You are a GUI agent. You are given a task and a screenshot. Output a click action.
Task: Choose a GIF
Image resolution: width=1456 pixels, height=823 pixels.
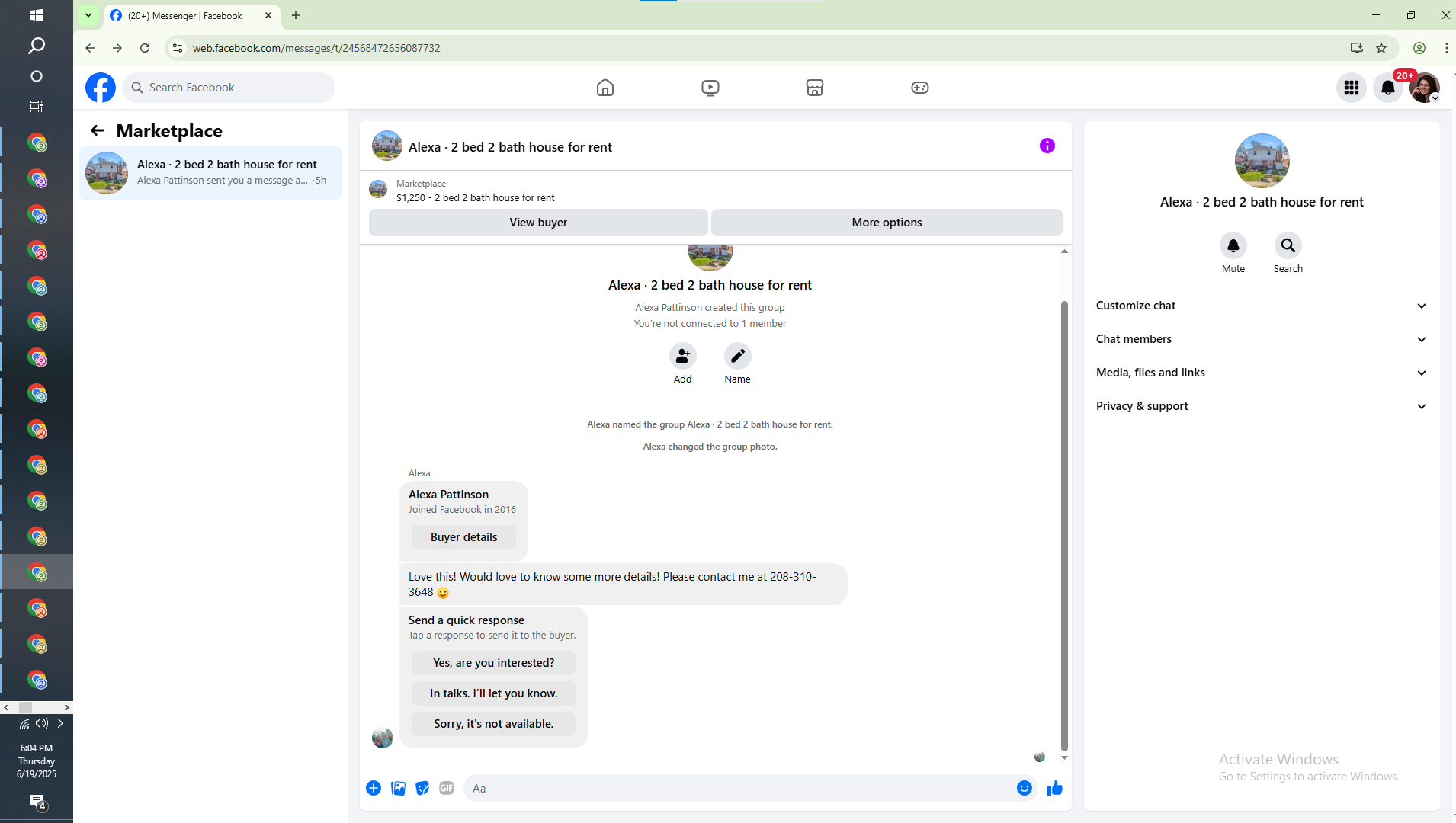point(447,788)
